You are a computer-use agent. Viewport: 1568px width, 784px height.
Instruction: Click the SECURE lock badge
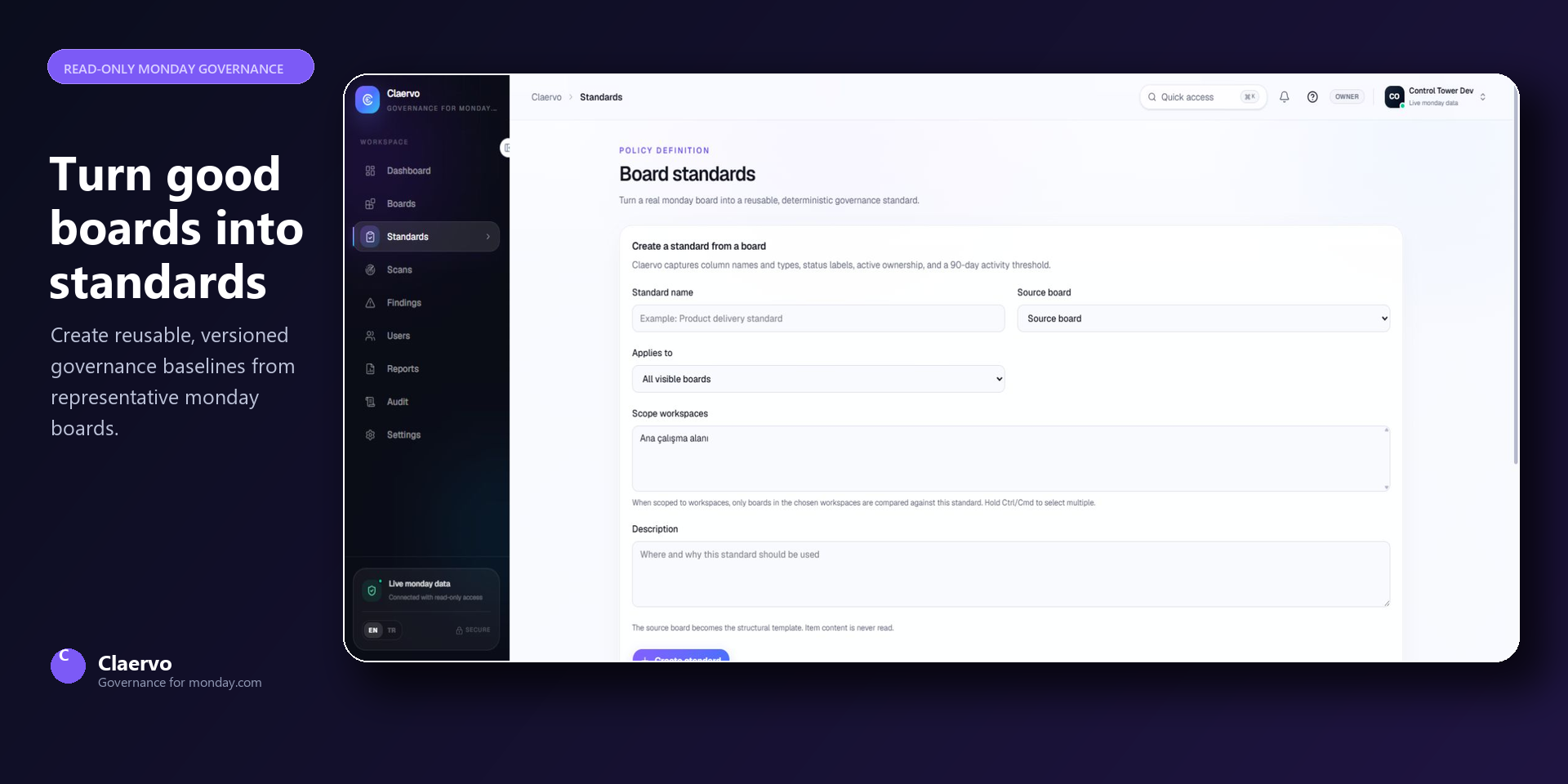pyautogui.click(x=473, y=630)
